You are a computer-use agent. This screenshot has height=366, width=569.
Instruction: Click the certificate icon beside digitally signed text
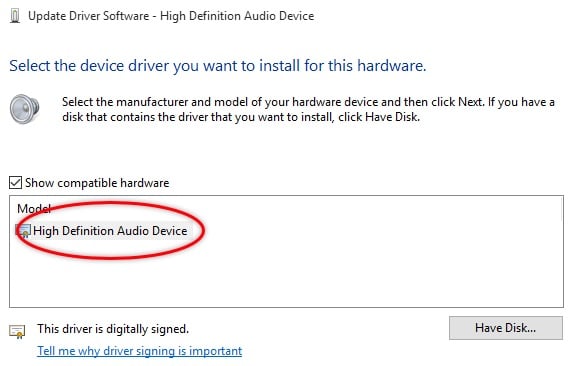point(17,331)
